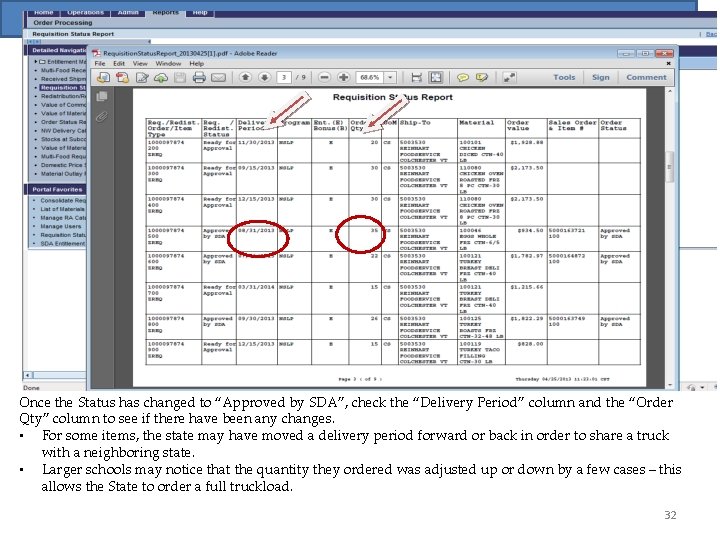The height and width of the screenshot is (540, 720).
Task: Open Manage Users favorite link
Action: coord(61,226)
